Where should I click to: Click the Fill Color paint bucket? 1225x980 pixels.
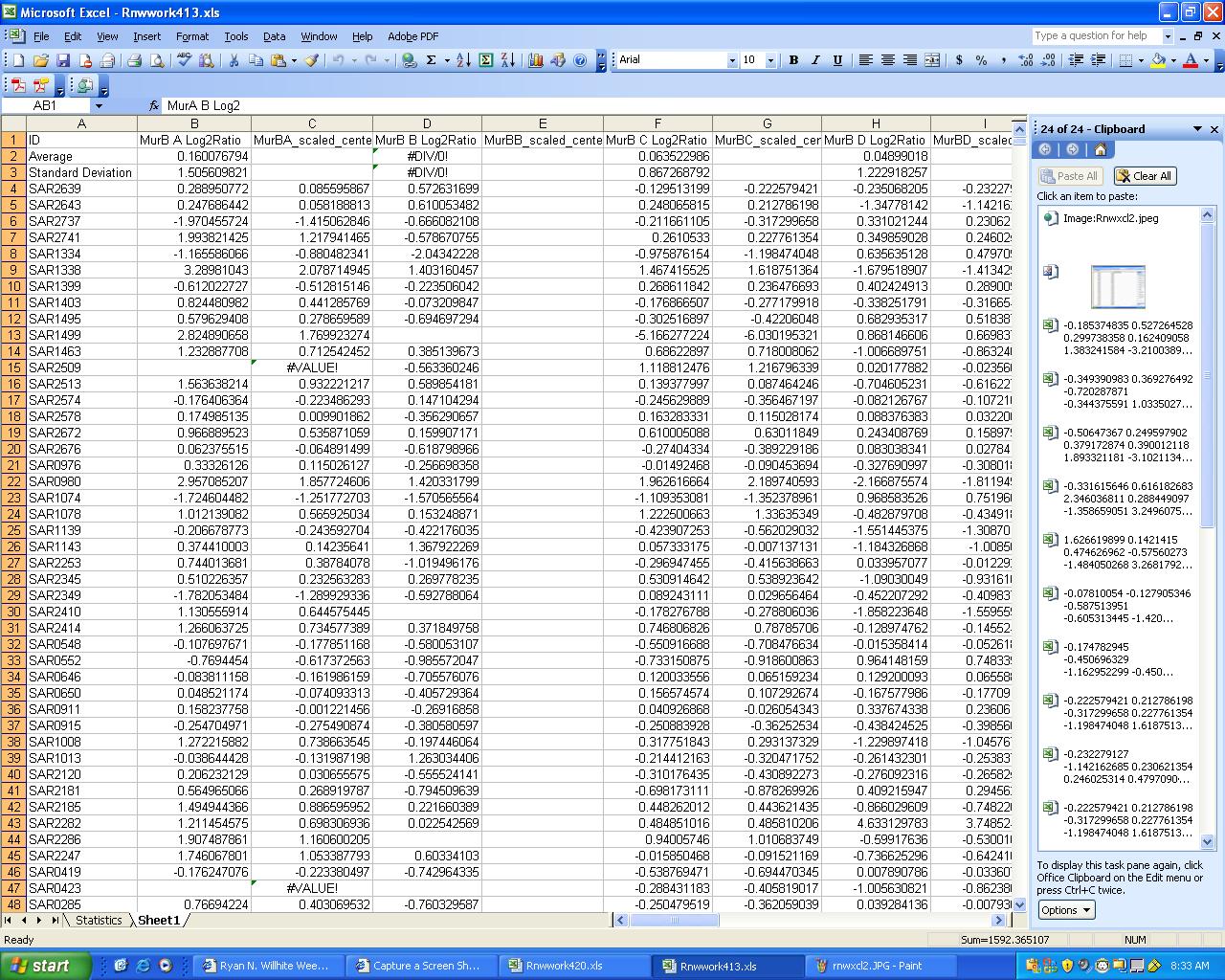coord(1158,60)
